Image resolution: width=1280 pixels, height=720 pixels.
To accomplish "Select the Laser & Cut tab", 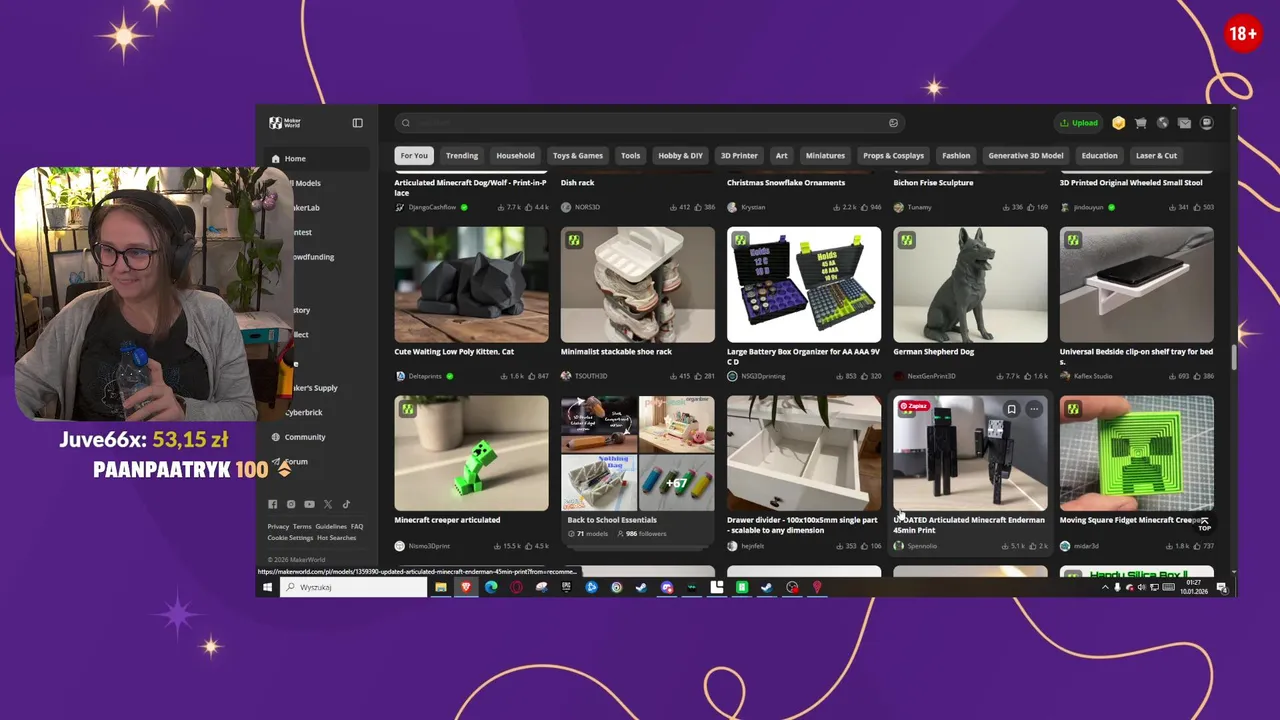I will tap(1156, 155).
